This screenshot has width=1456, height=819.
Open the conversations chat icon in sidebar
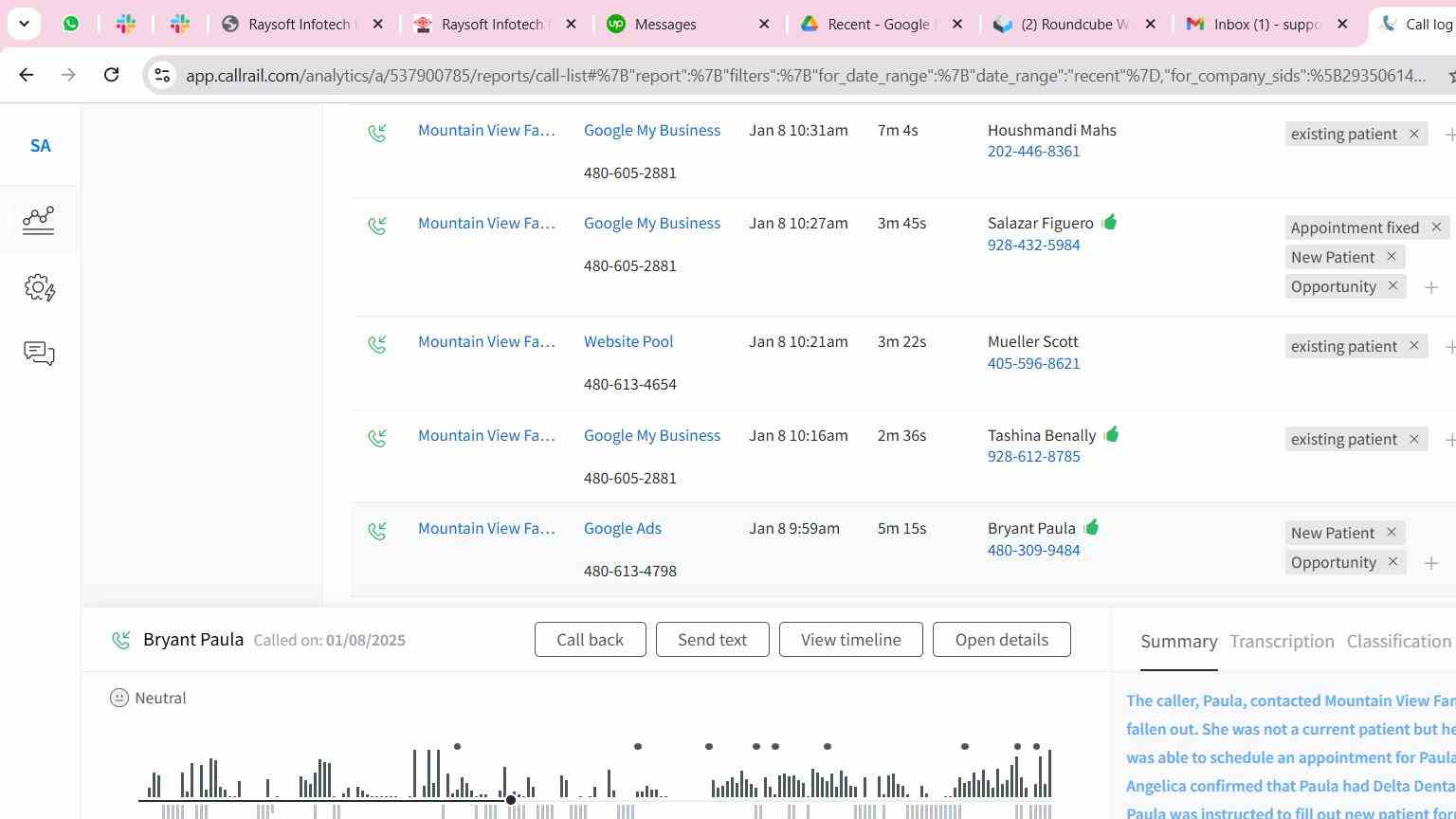tap(39, 354)
